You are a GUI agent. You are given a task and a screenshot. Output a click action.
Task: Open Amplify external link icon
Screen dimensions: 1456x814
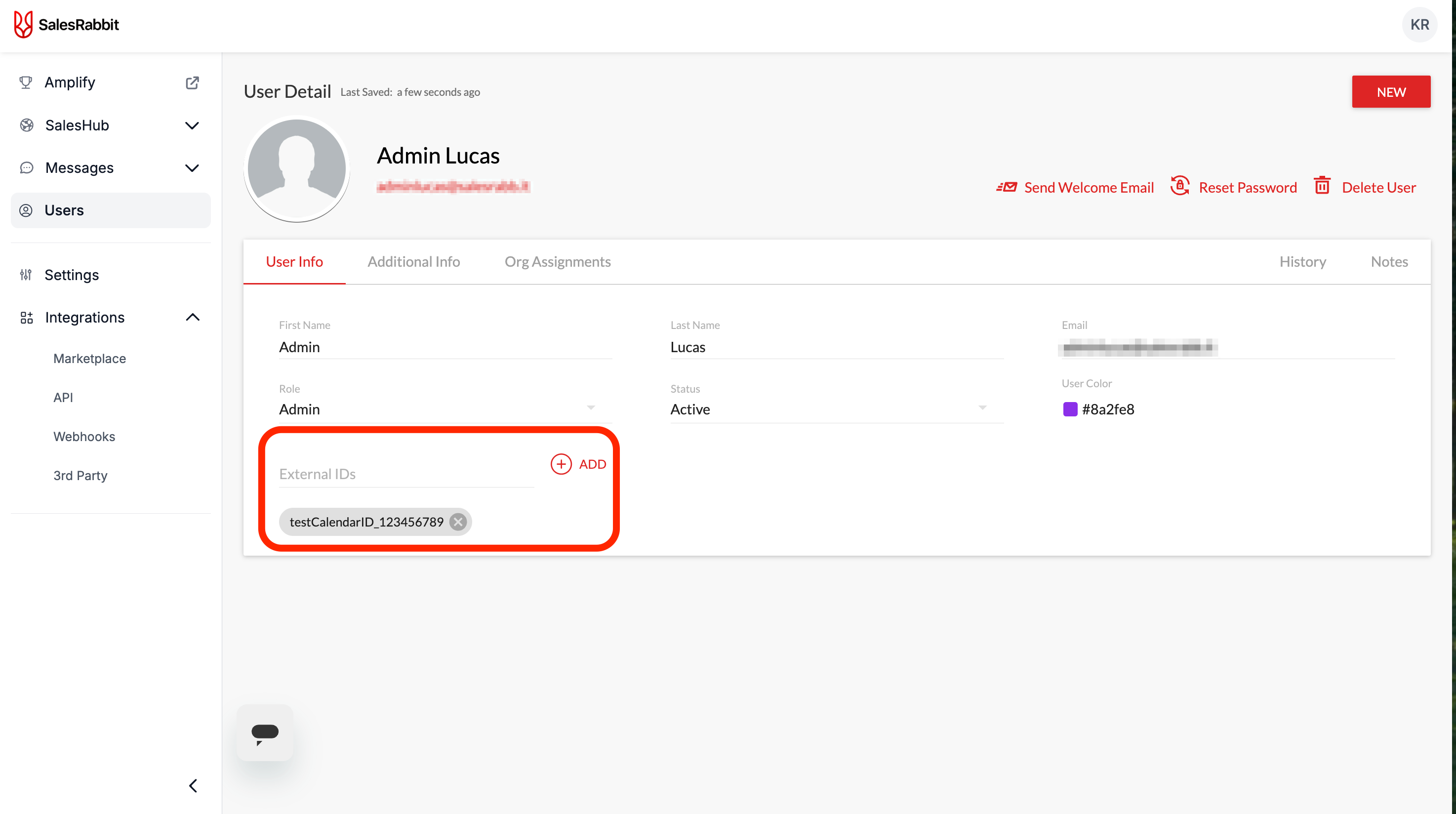click(x=192, y=82)
